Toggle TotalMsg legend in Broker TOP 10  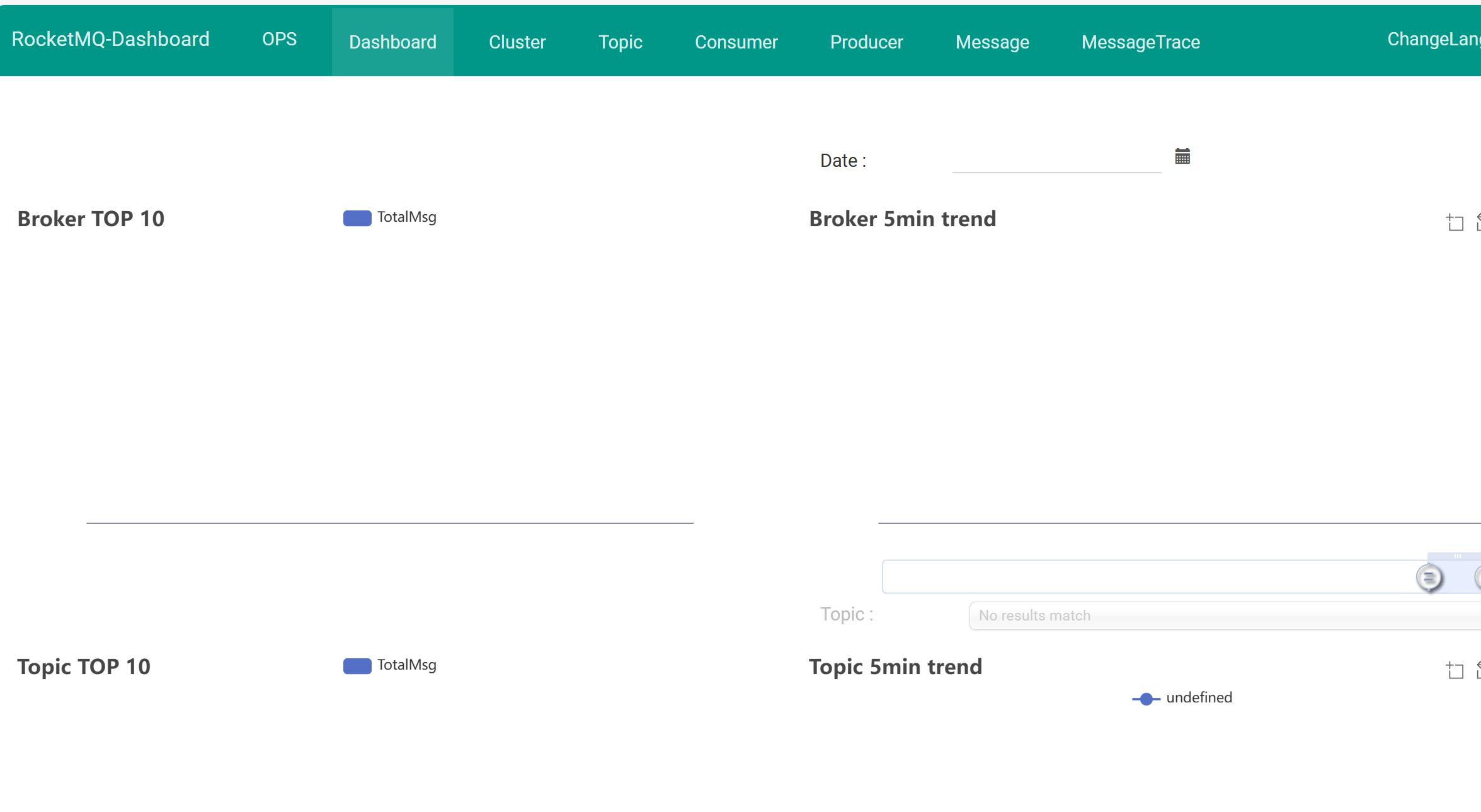coord(389,218)
